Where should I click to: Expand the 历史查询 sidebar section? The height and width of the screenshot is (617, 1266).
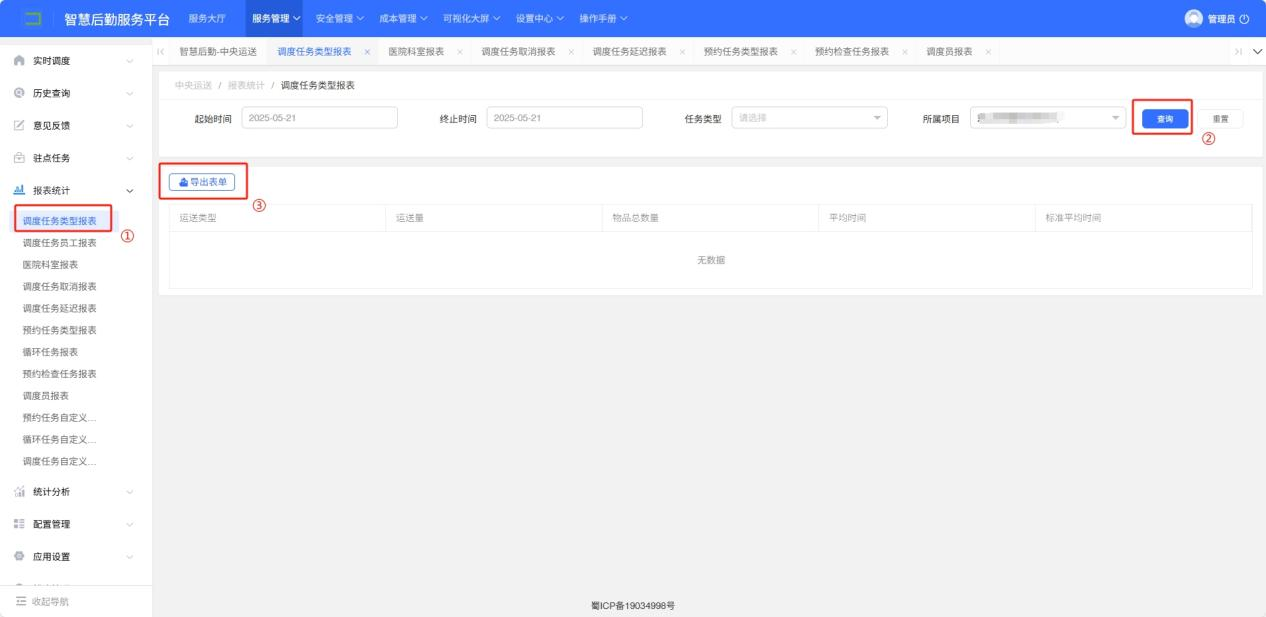click(x=130, y=93)
